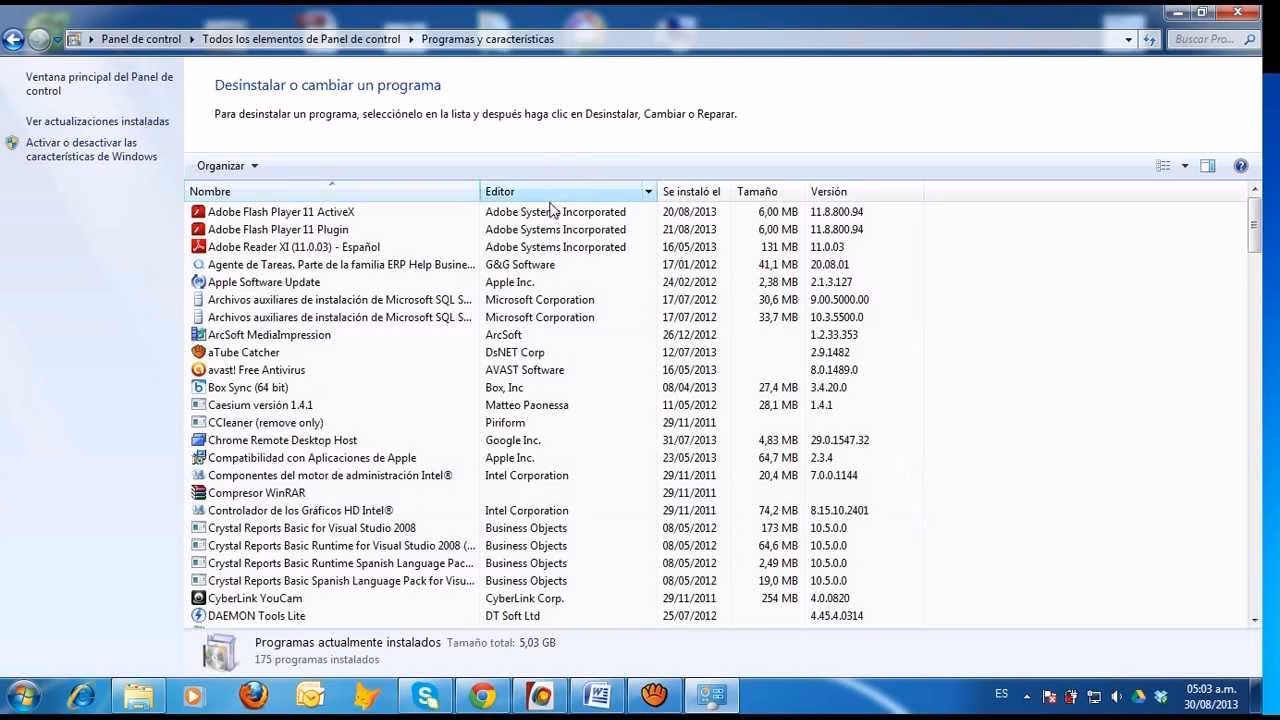
Task: Click the change-view icon in the toolbar
Action: [x=1163, y=166]
